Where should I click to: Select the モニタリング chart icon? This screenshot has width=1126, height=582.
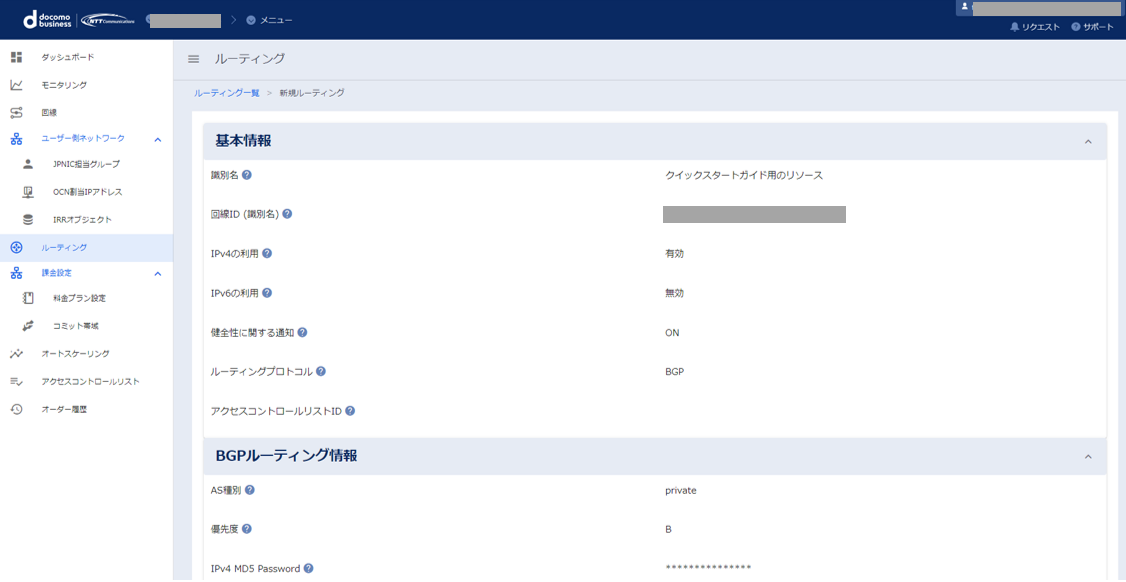17,85
